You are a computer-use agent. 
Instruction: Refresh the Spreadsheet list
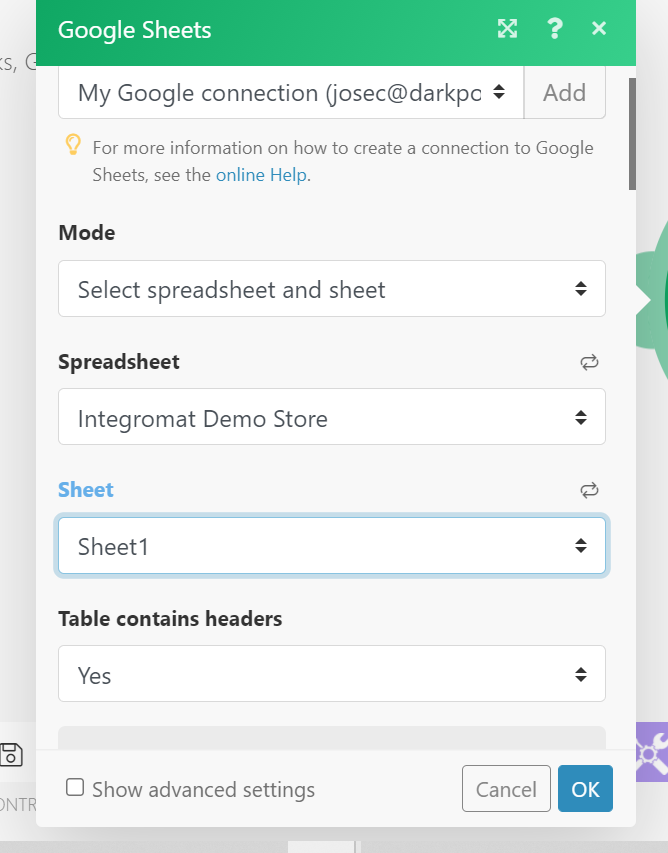pos(589,362)
